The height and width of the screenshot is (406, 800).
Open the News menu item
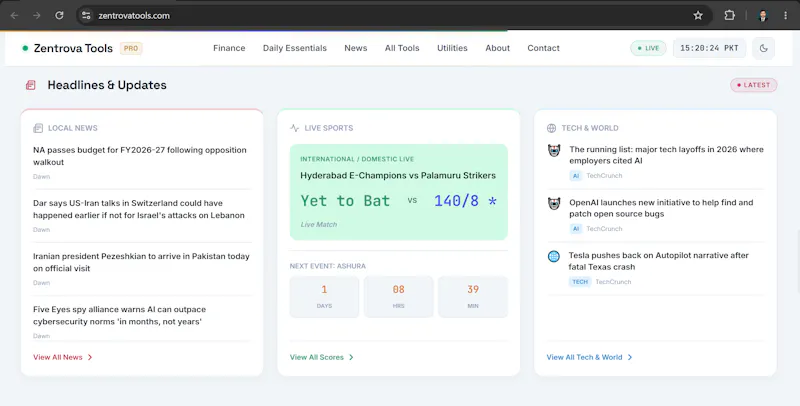pyautogui.click(x=356, y=48)
